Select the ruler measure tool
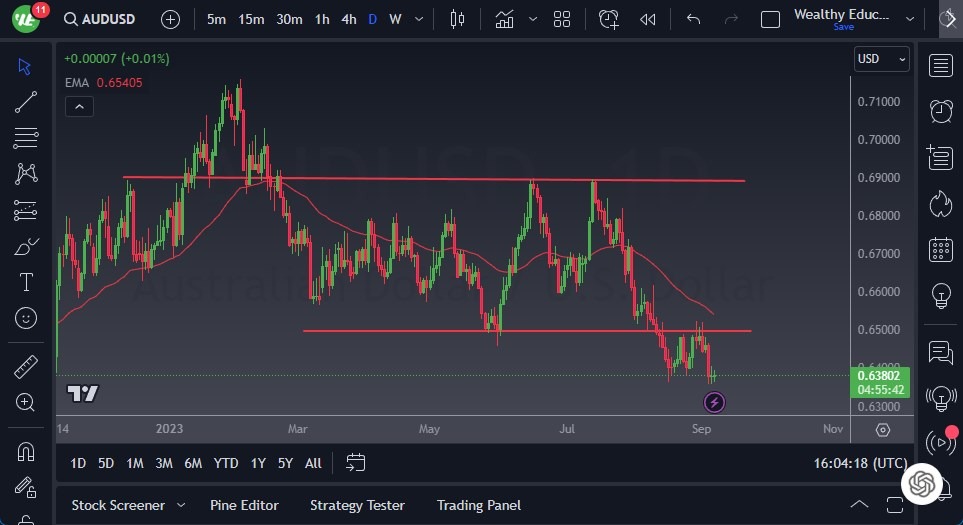This screenshot has width=963, height=525. 25,367
